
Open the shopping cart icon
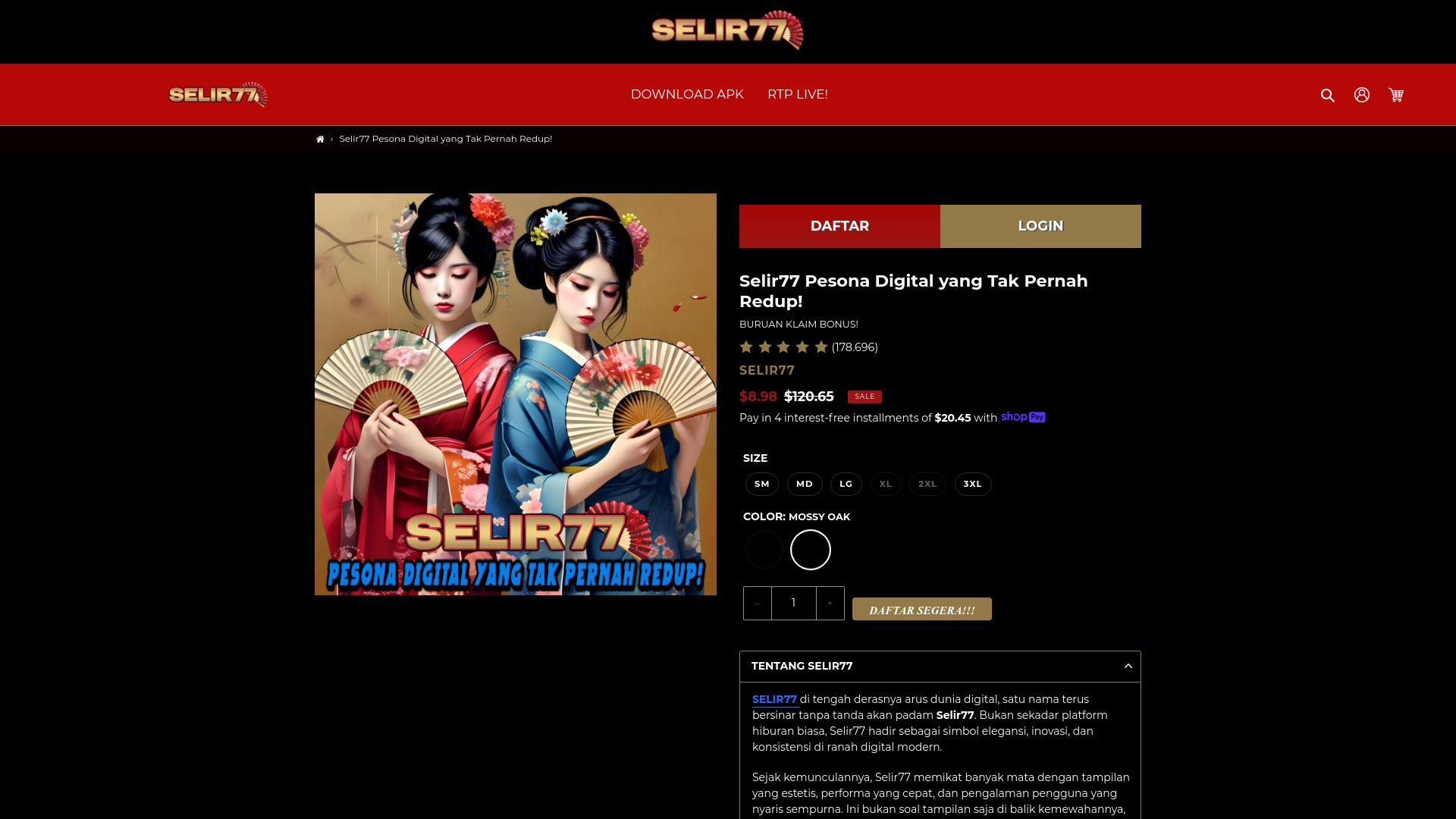pyautogui.click(x=1396, y=95)
